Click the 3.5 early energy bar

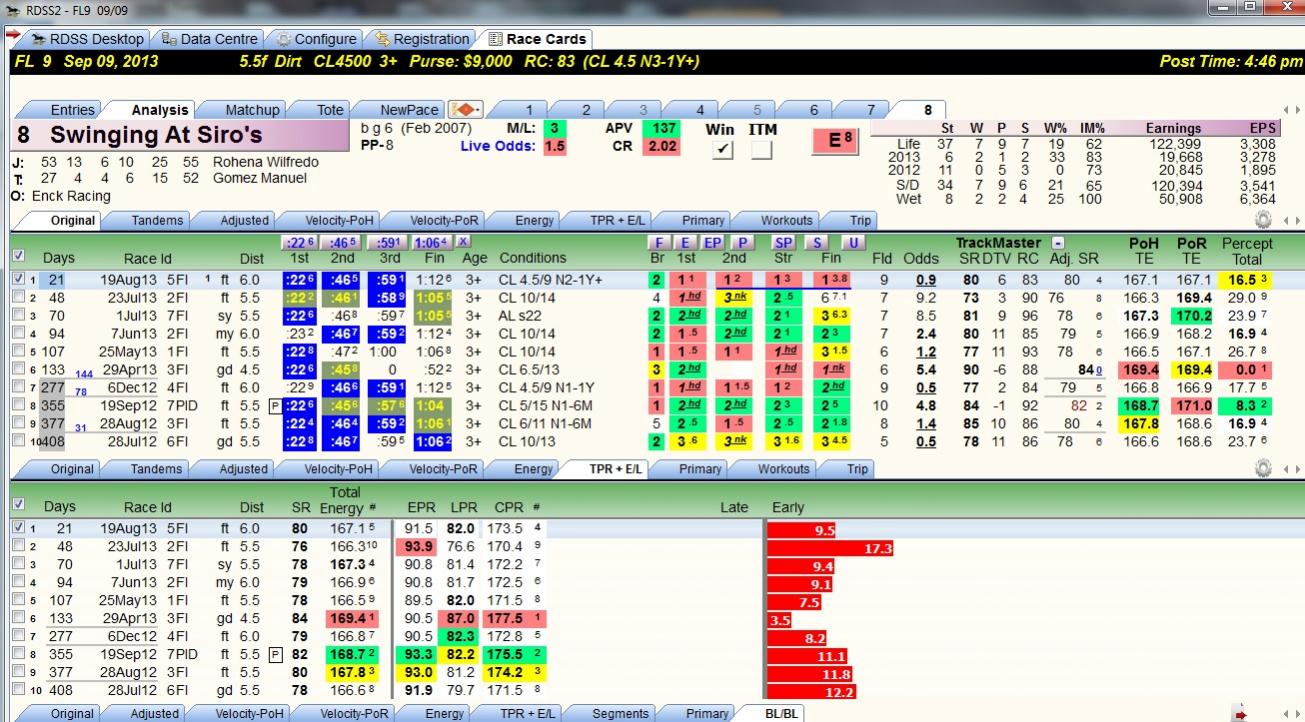coord(780,620)
